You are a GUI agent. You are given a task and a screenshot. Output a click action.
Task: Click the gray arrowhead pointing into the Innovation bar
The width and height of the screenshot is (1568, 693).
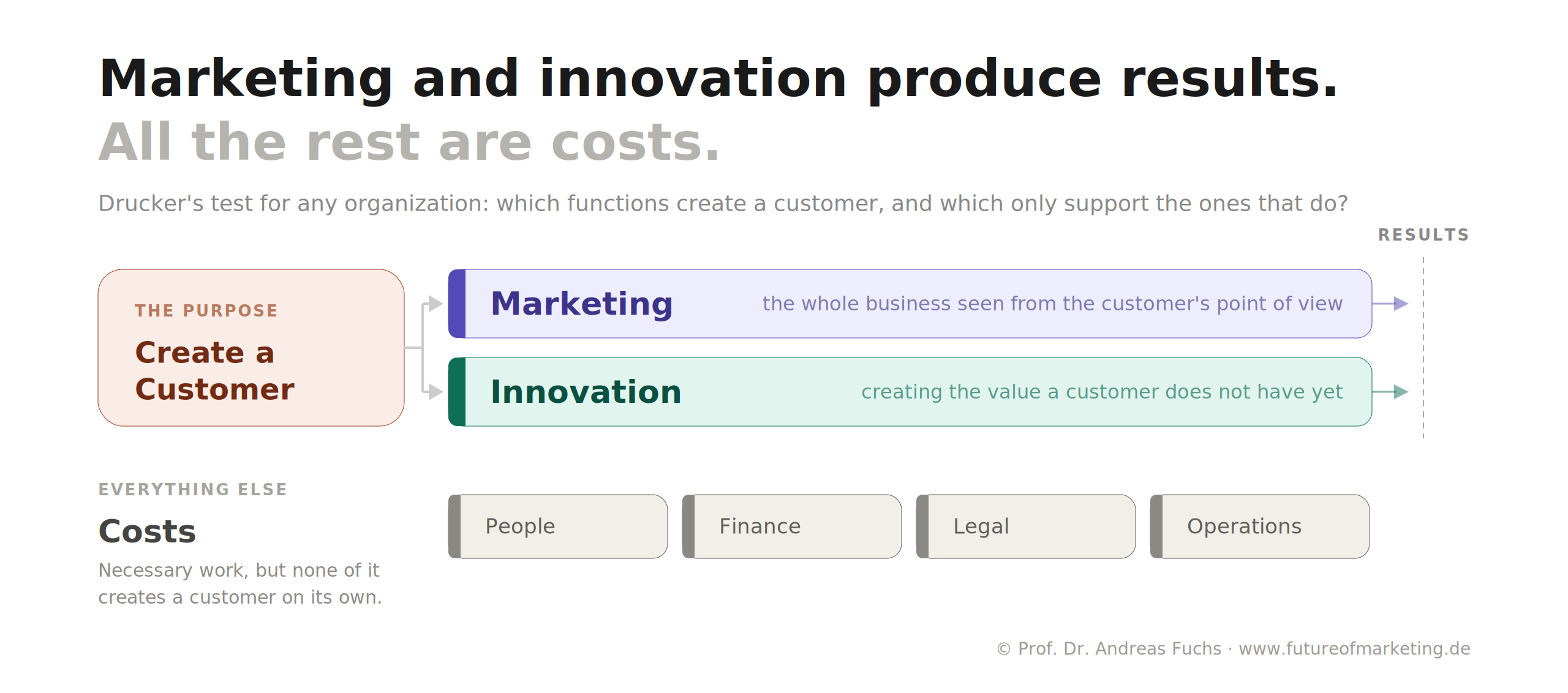point(435,392)
